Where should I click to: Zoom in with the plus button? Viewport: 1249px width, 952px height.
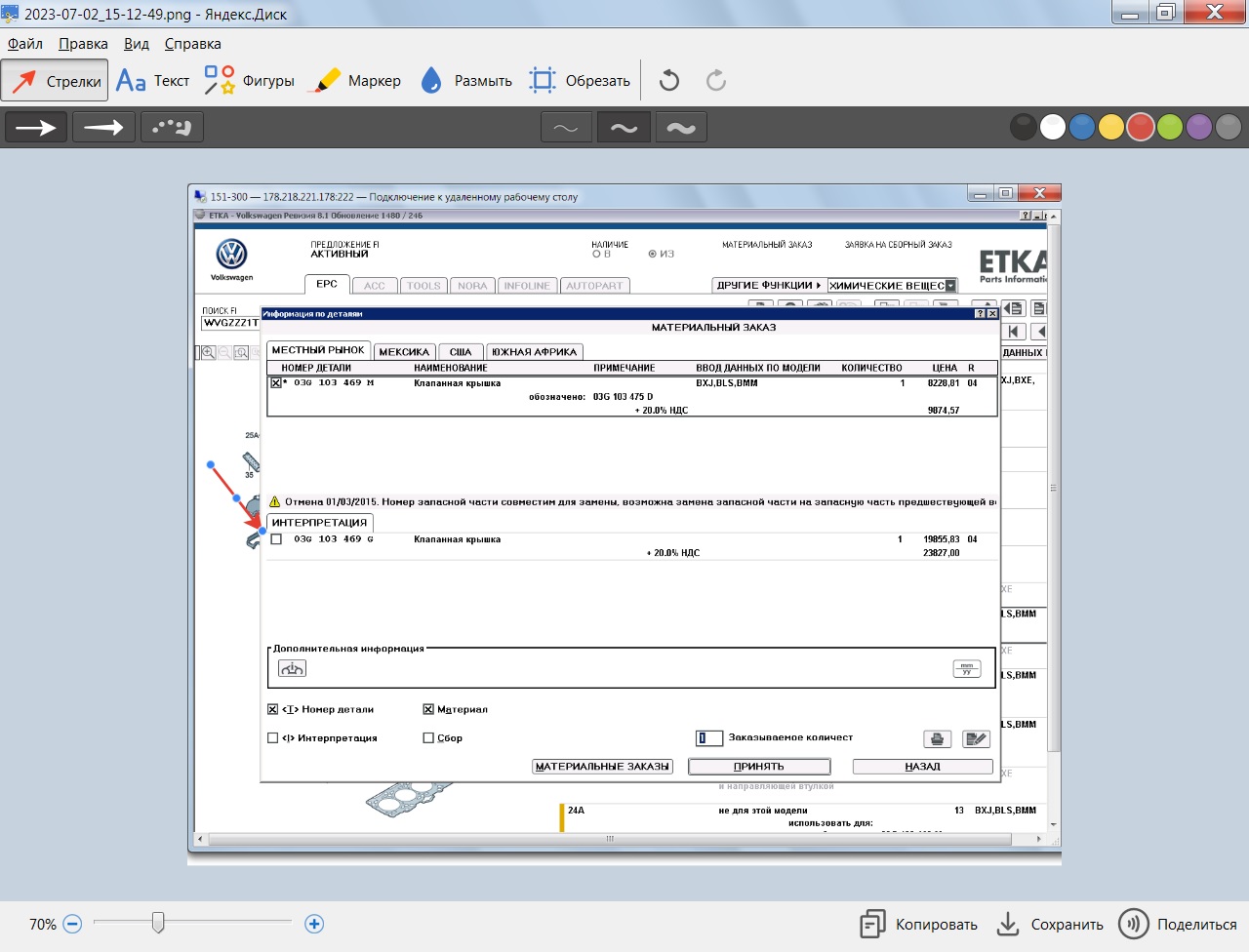point(314,924)
